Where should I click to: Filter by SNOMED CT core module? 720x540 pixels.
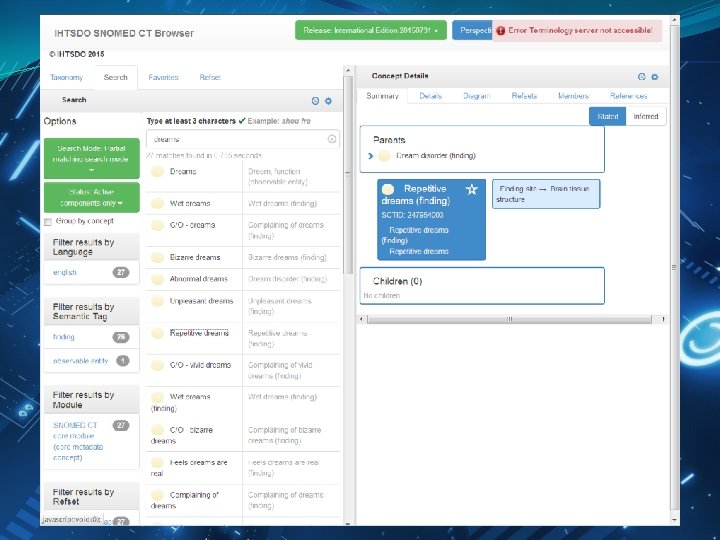tap(78, 441)
